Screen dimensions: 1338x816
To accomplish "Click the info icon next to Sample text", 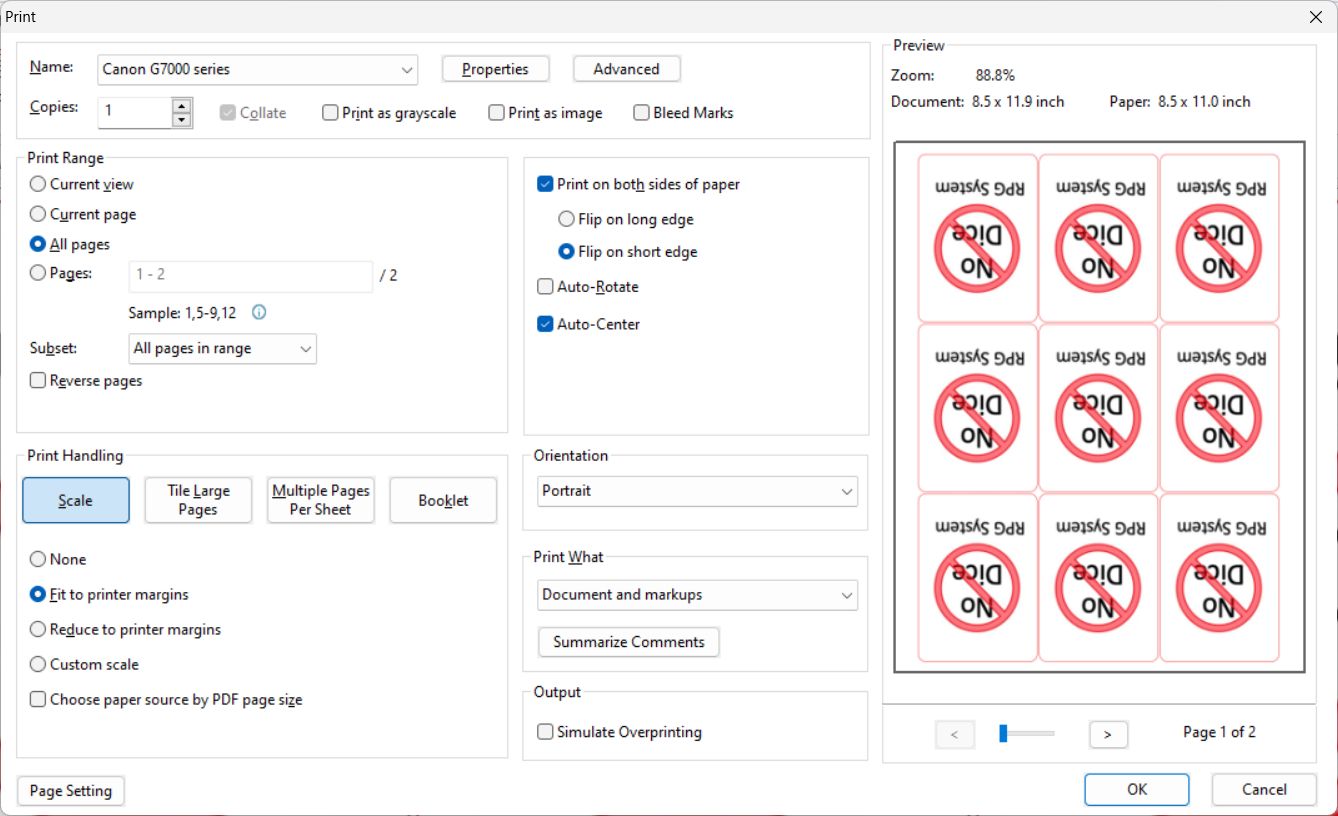I will (259, 312).
